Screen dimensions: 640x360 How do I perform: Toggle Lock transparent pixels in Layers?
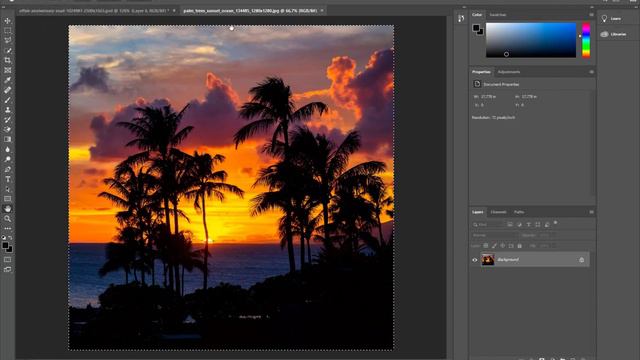tap(486, 246)
